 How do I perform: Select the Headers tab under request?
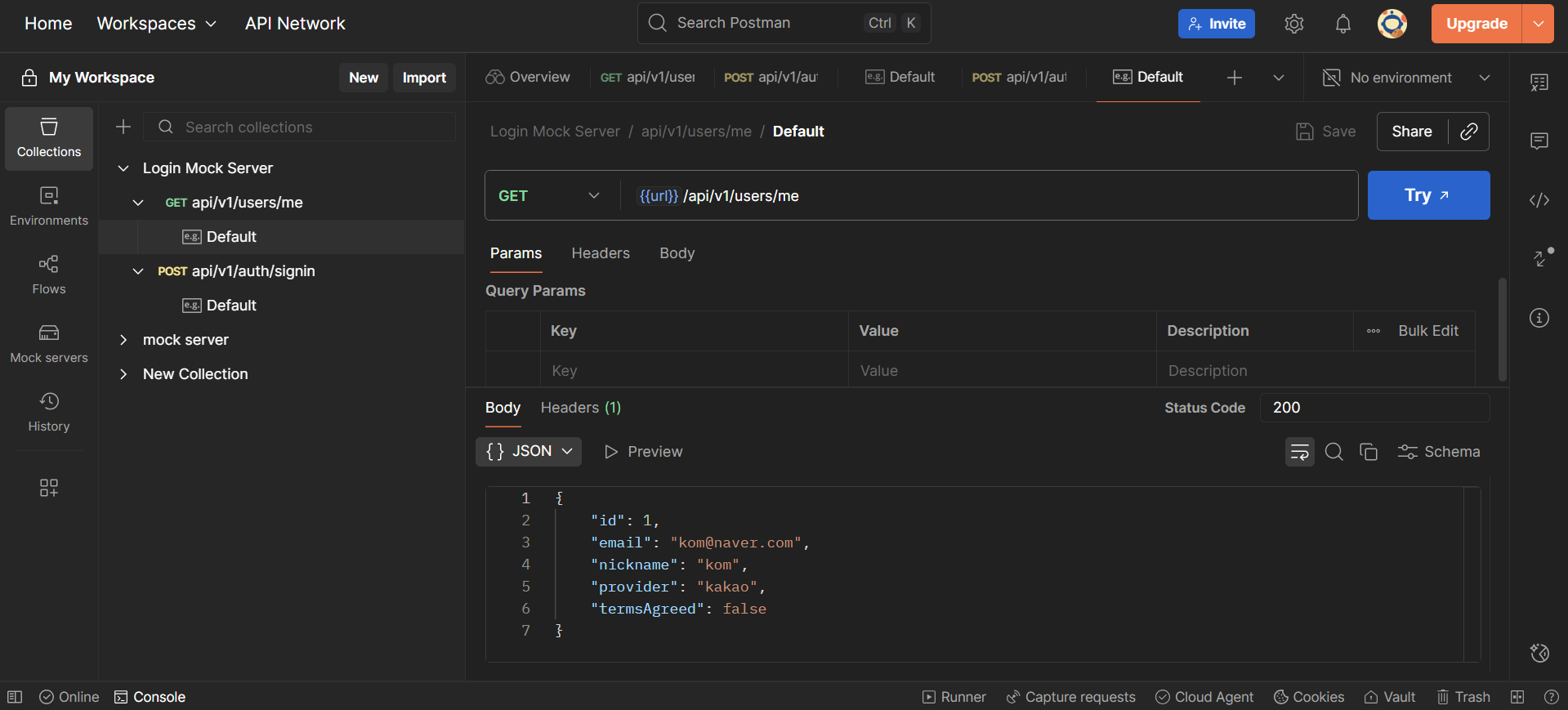click(601, 253)
